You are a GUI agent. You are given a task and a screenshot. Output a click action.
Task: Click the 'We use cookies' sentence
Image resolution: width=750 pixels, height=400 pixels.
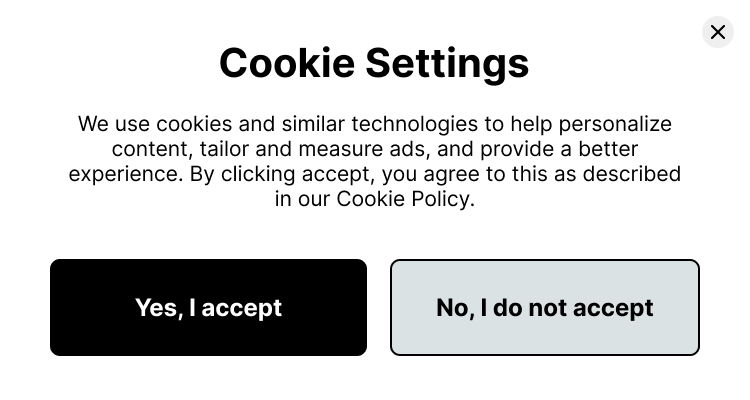150,125
